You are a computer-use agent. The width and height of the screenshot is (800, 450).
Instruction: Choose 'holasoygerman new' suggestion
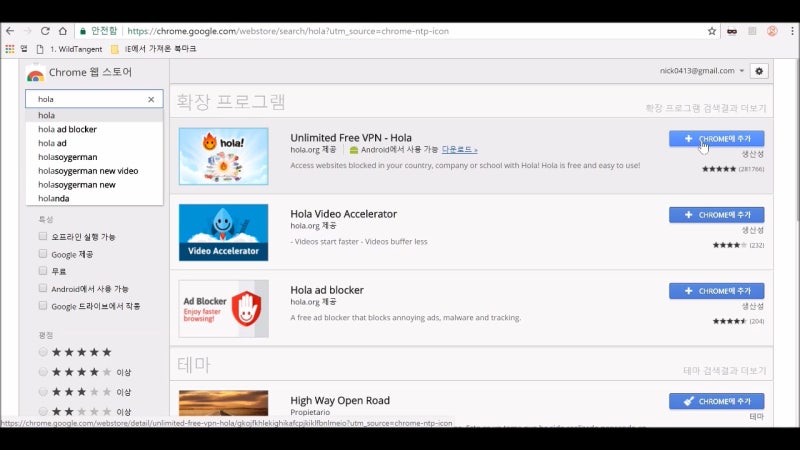point(94,184)
